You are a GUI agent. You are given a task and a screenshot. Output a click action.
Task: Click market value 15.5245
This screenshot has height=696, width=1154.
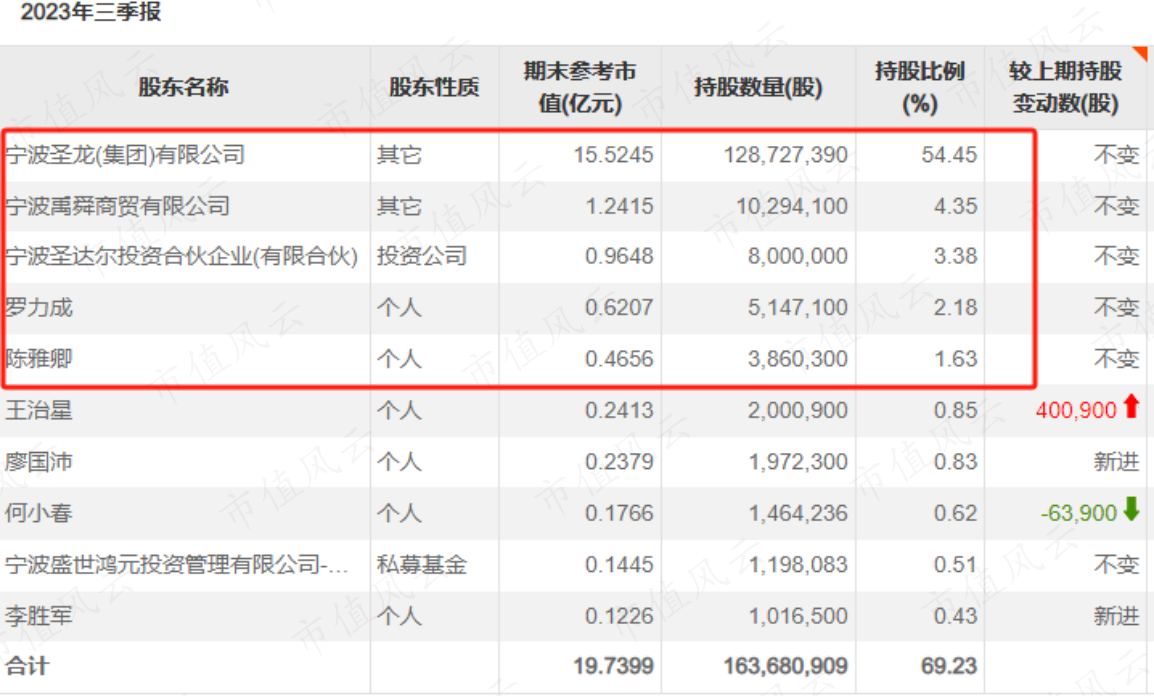pos(613,155)
